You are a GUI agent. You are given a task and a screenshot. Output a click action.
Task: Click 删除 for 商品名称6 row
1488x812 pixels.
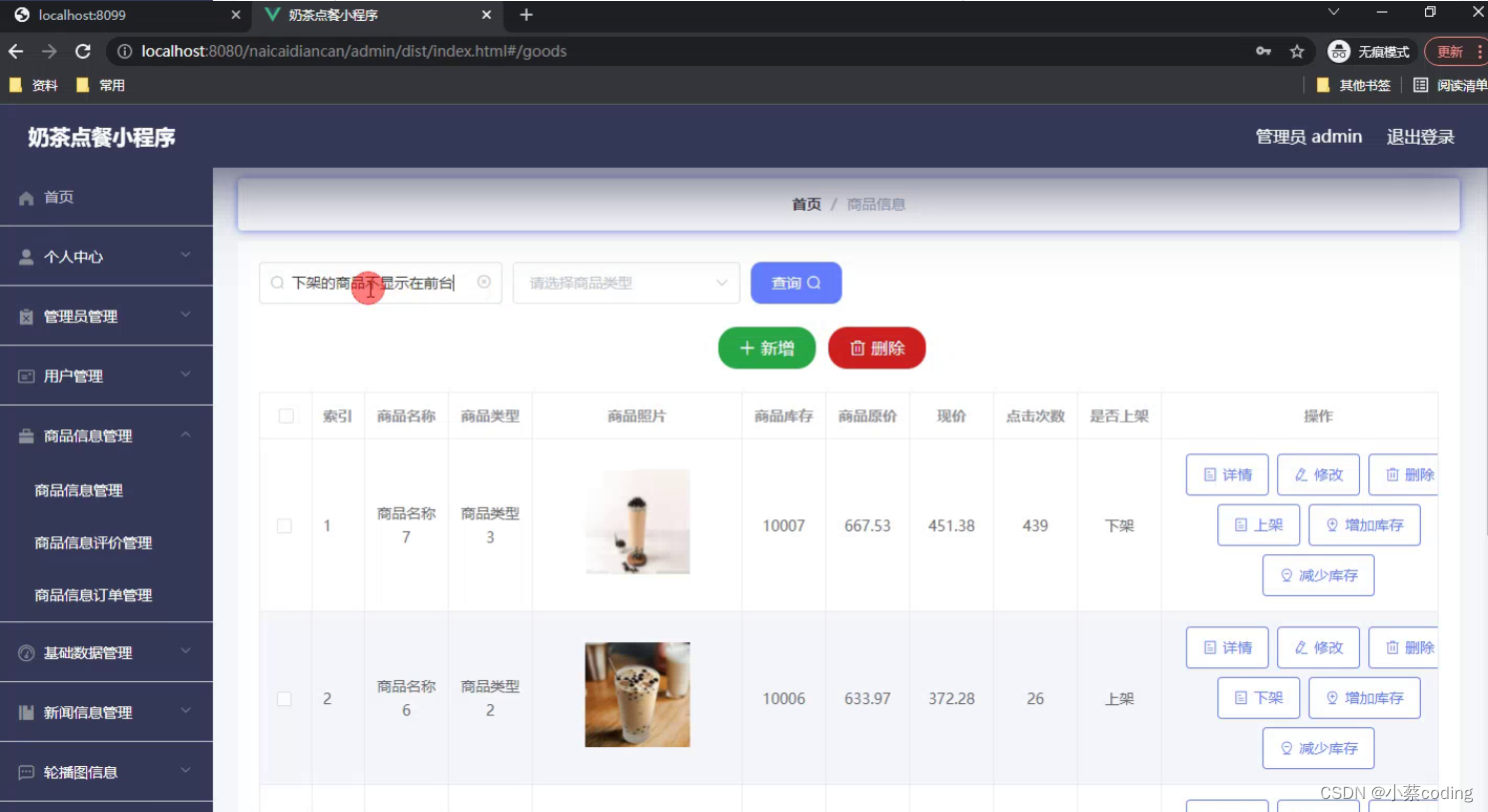[1404, 647]
